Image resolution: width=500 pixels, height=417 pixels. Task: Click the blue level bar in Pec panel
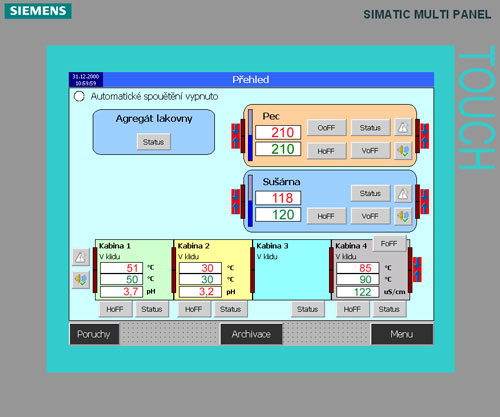pyautogui.click(x=250, y=135)
